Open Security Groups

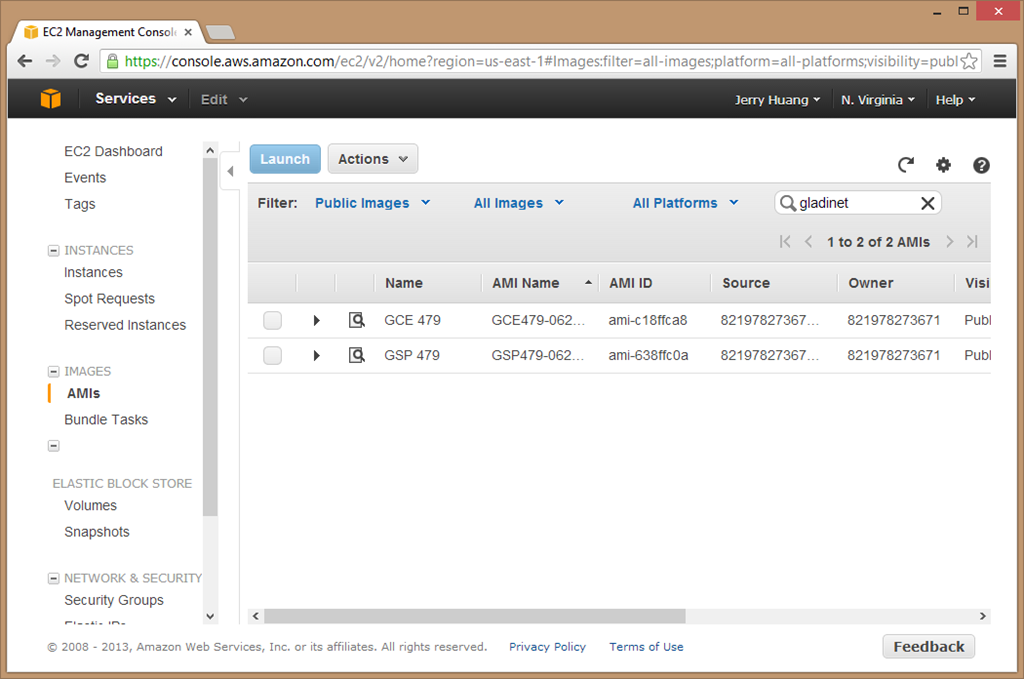[114, 600]
